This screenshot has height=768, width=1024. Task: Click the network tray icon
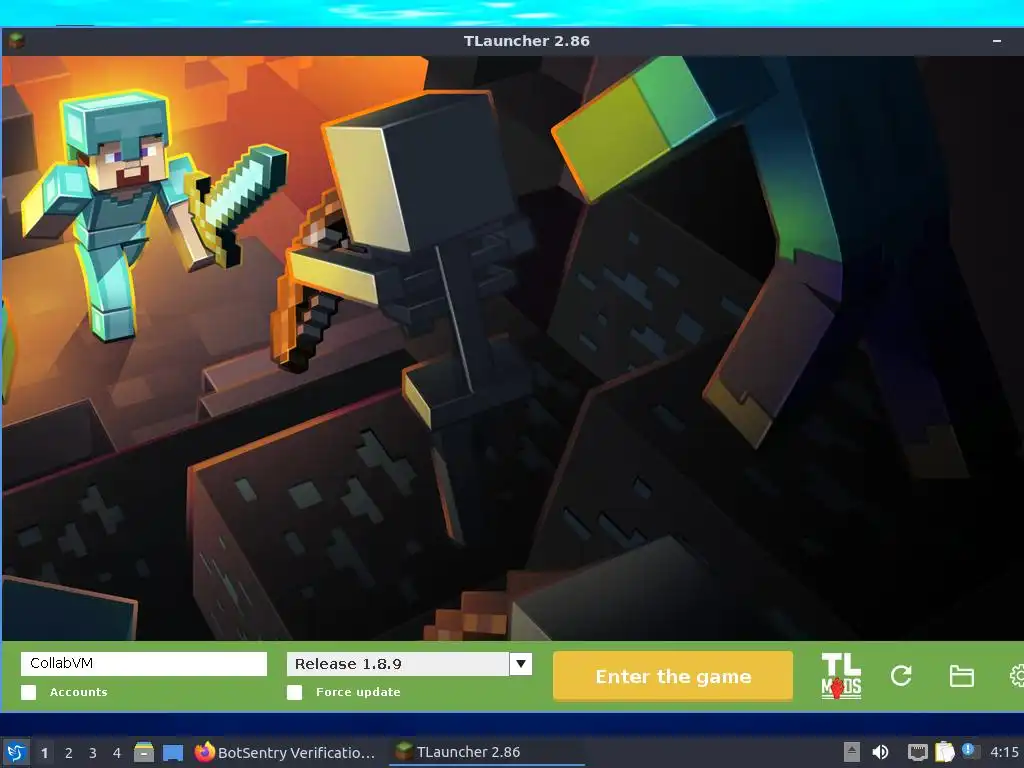918,752
